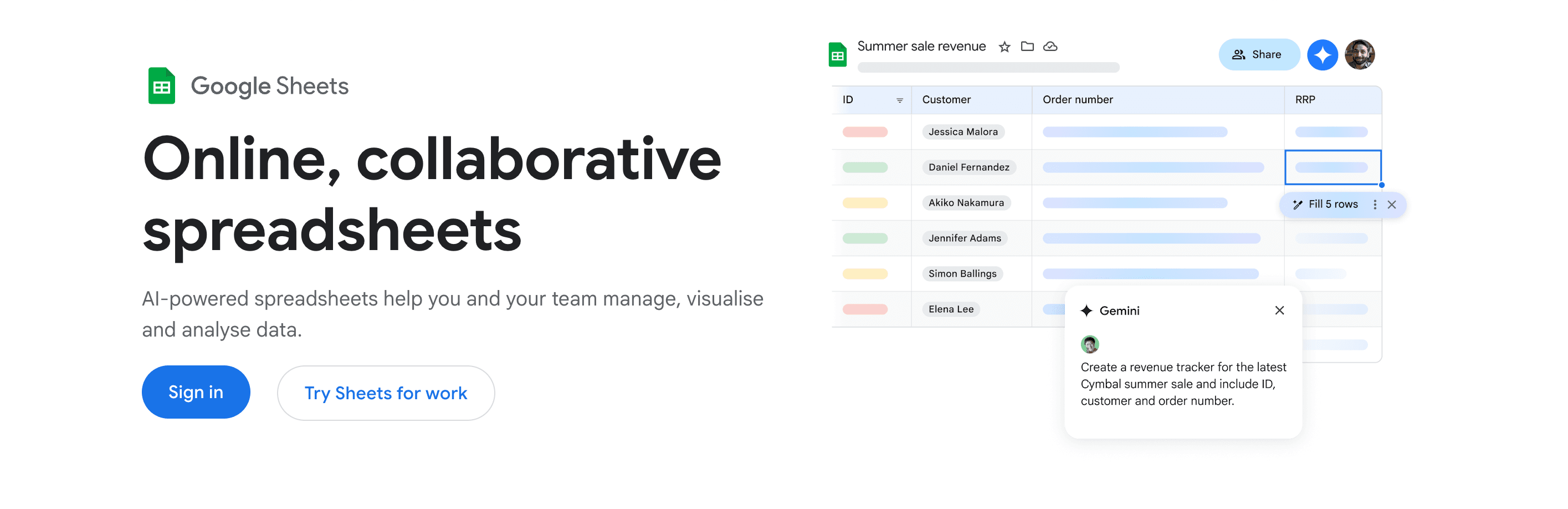This screenshot has width=1568, height=509.
Task: Click the Sign in button
Action: click(x=196, y=392)
